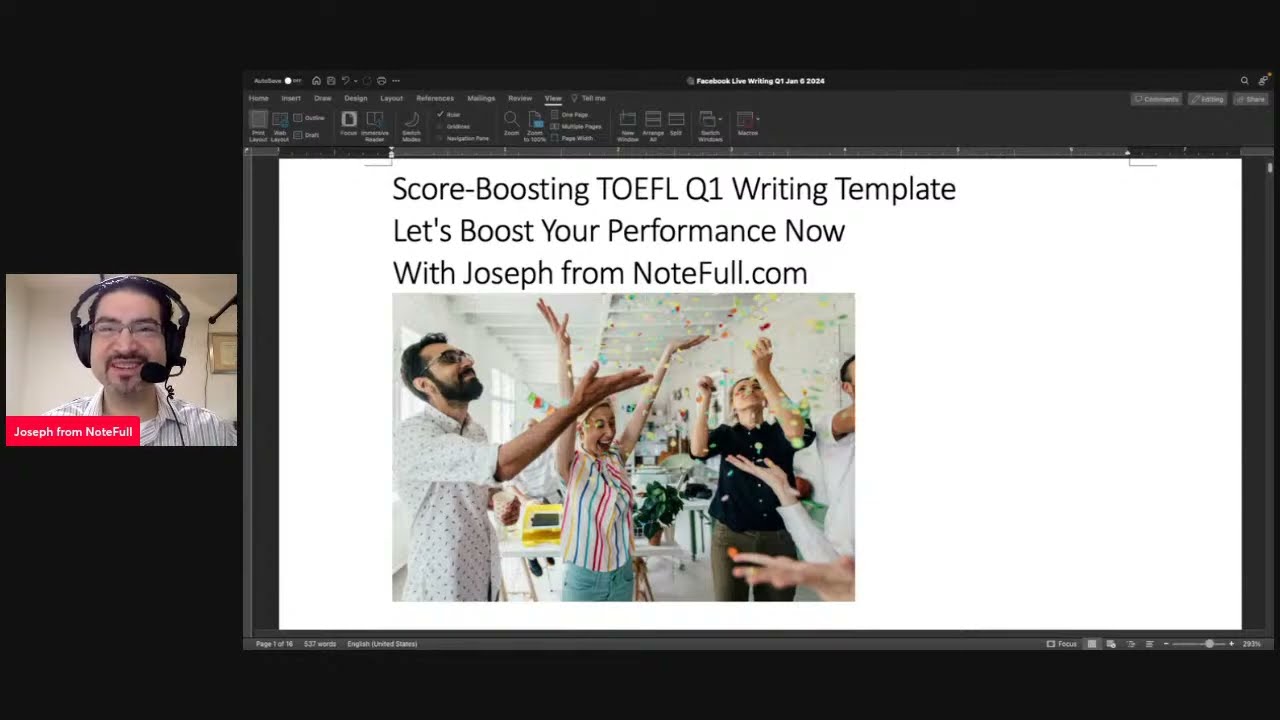Viewport: 1280px width, 720px height.
Task: Open the Editing mode dropdown
Action: 1207,99
